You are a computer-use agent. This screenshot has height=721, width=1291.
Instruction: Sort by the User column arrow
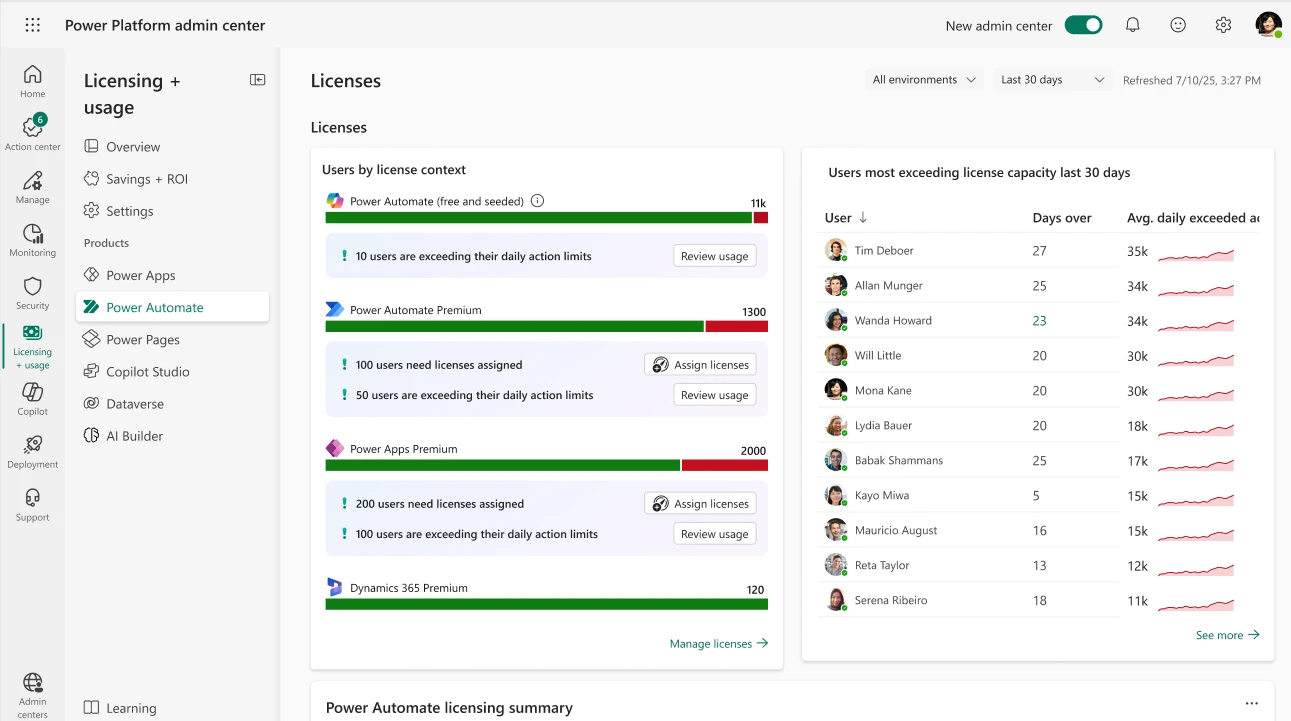click(863, 218)
